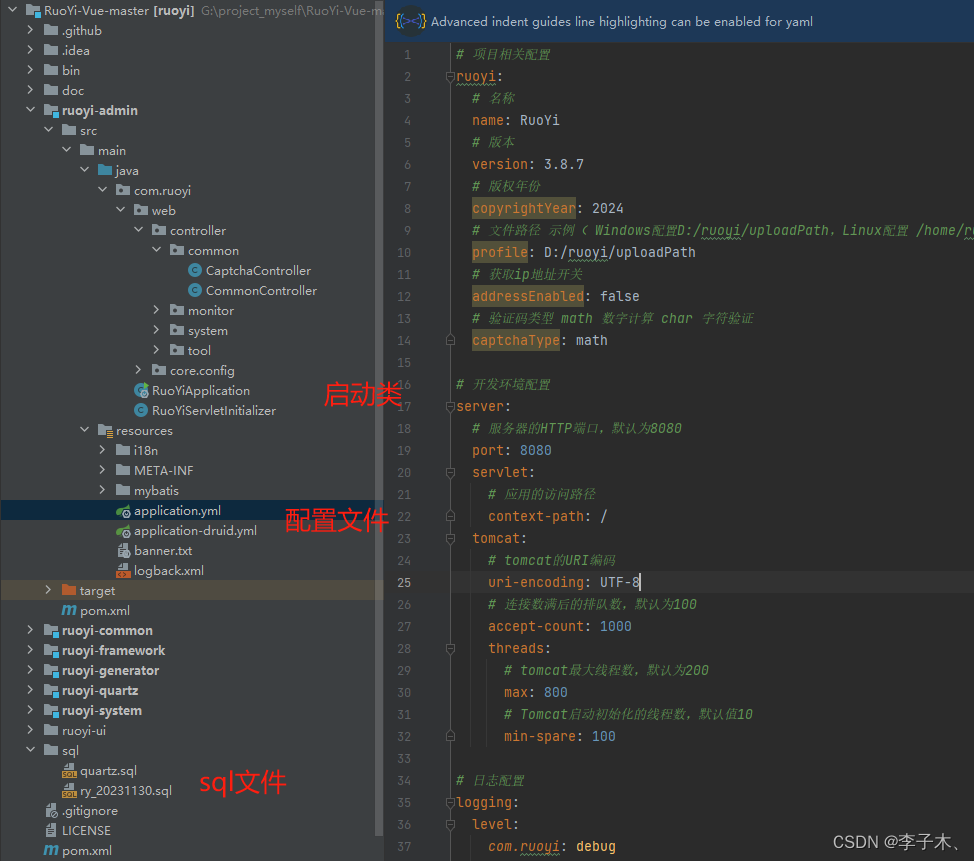Click the blue java source folder icon

pyautogui.click(x=105, y=170)
